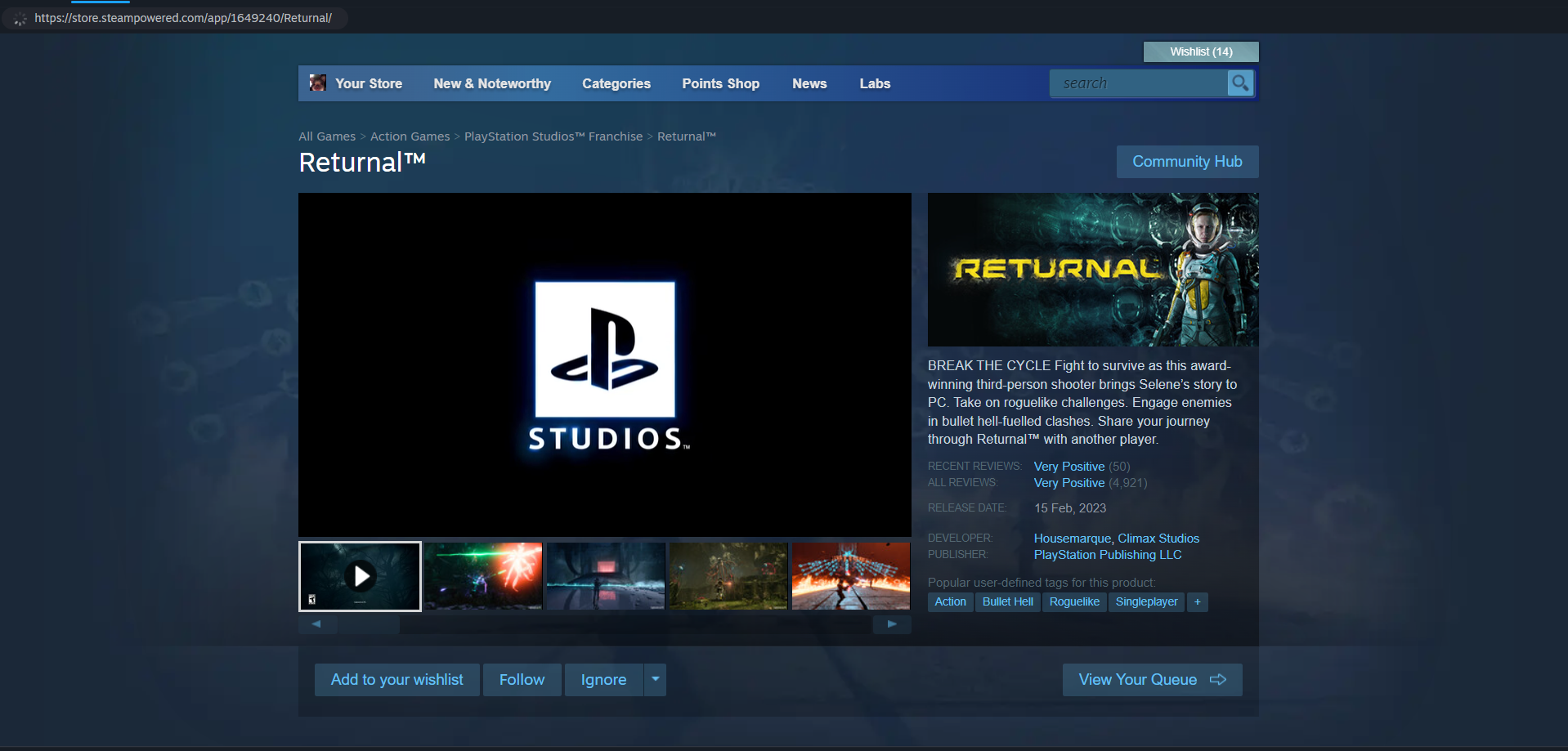Open Climax Studios developer link
Image resolution: width=1568 pixels, height=751 pixels.
pos(1158,539)
